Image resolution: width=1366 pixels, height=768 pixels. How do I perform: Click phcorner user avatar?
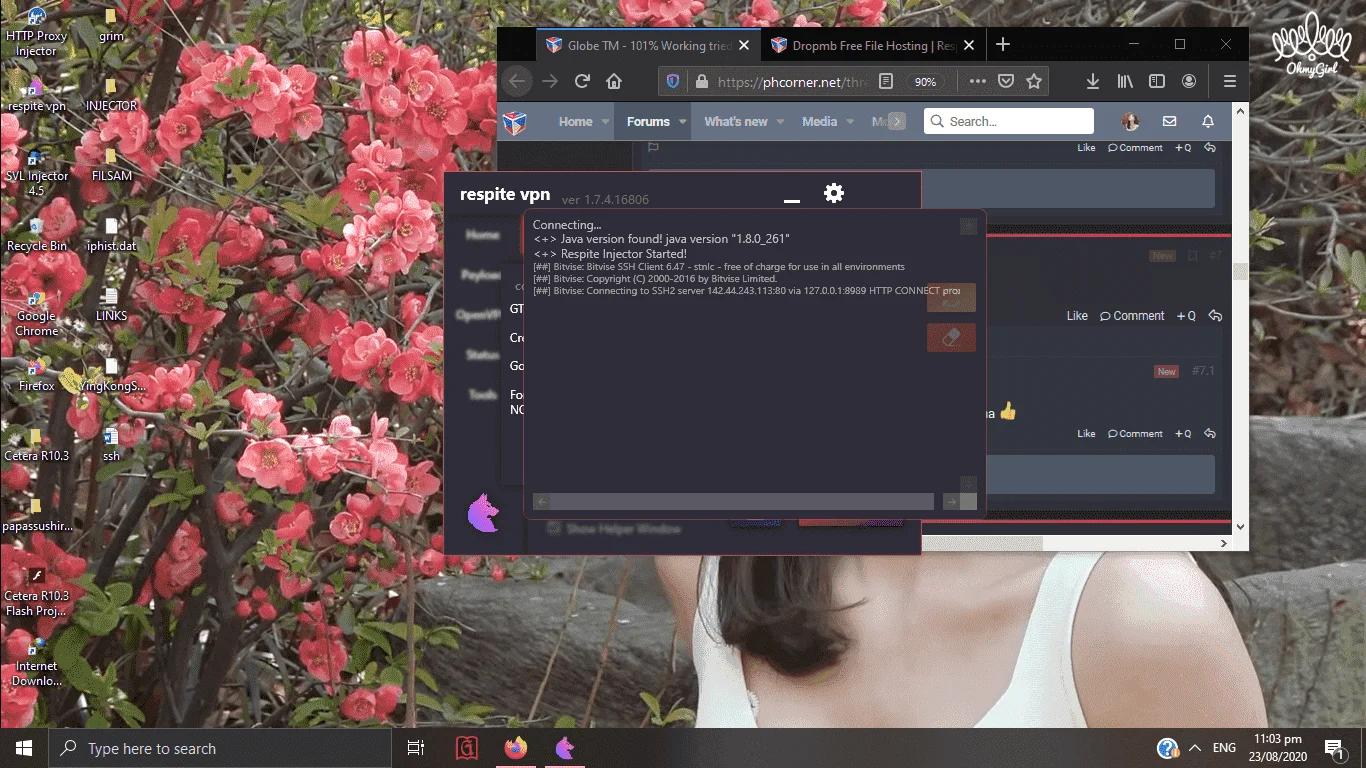pyautogui.click(x=1131, y=121)
